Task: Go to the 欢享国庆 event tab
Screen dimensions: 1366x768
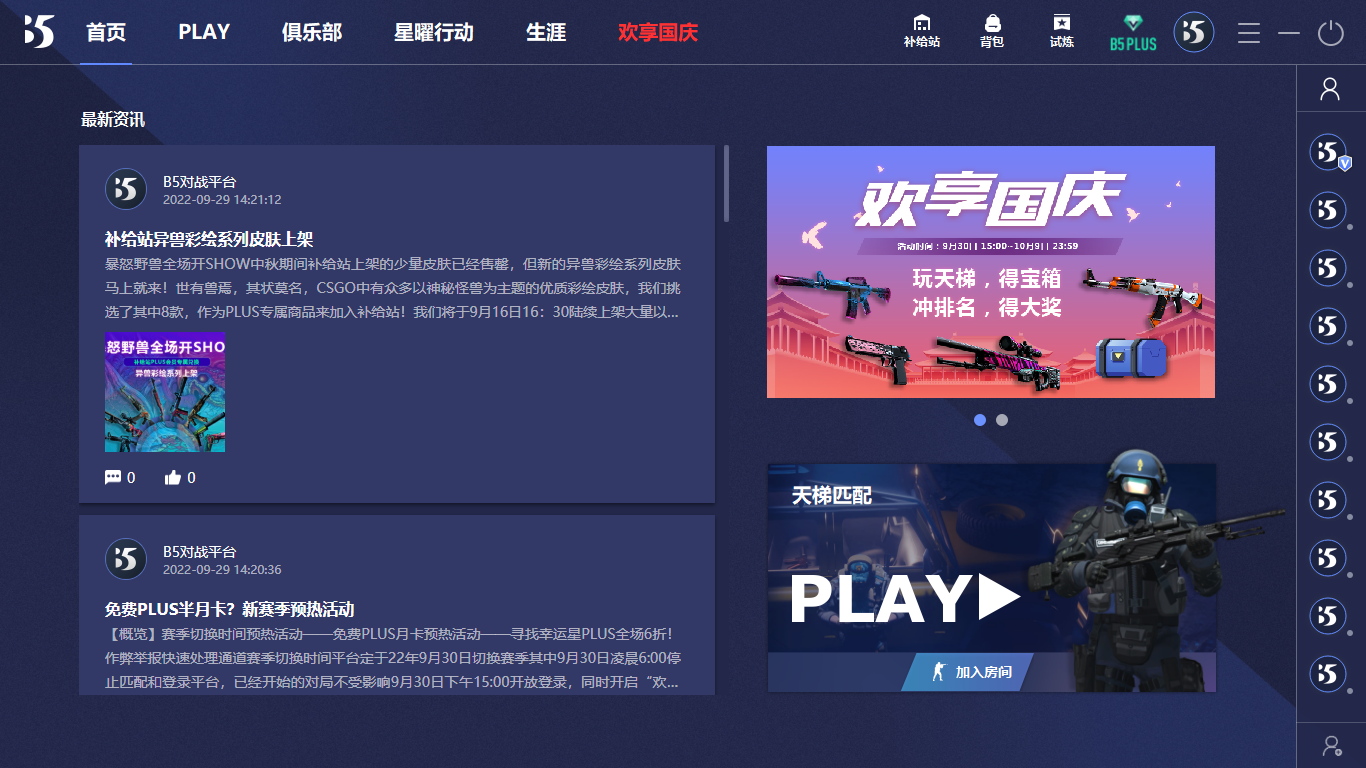Action: coord(658,32)
